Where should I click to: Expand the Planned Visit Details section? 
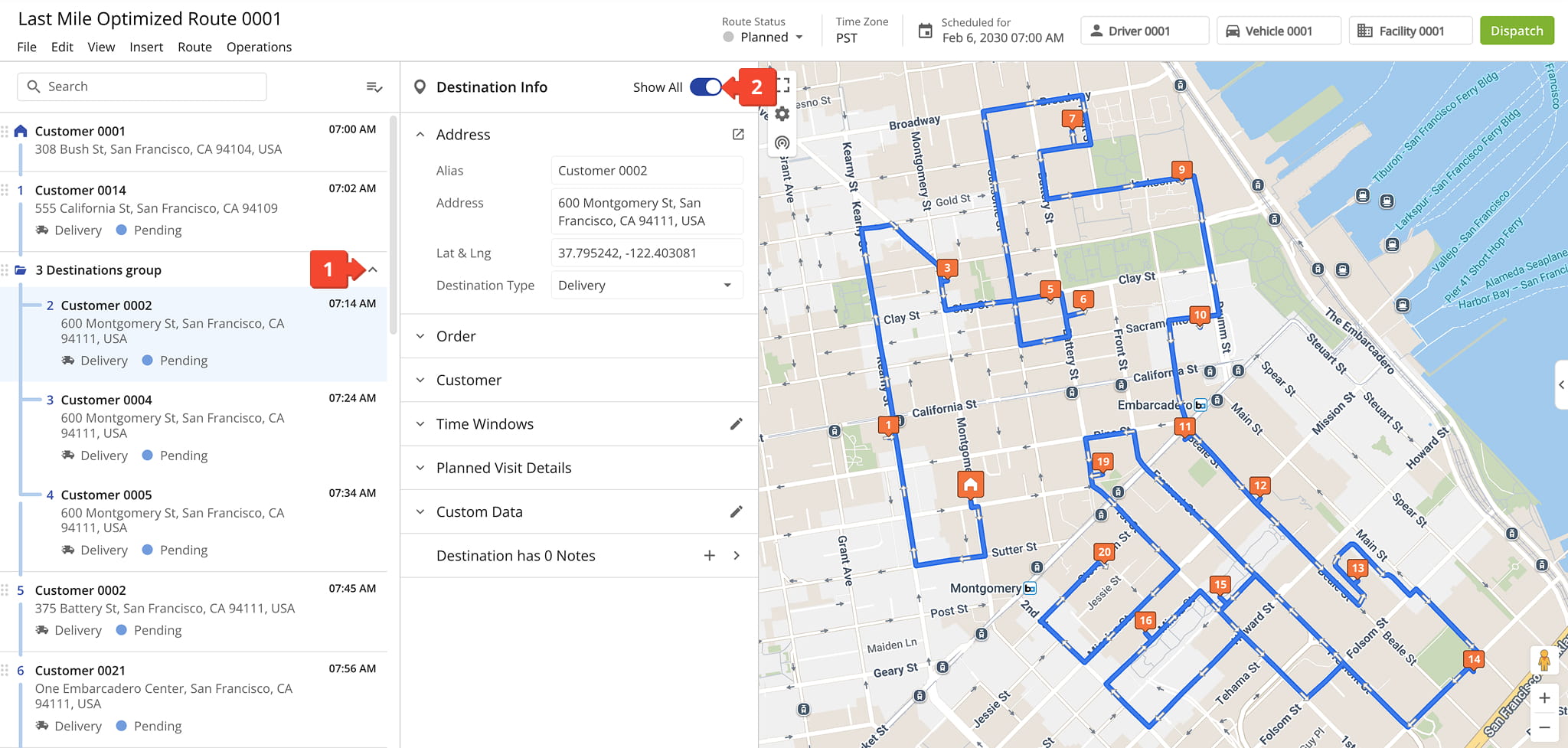[503, 468]
